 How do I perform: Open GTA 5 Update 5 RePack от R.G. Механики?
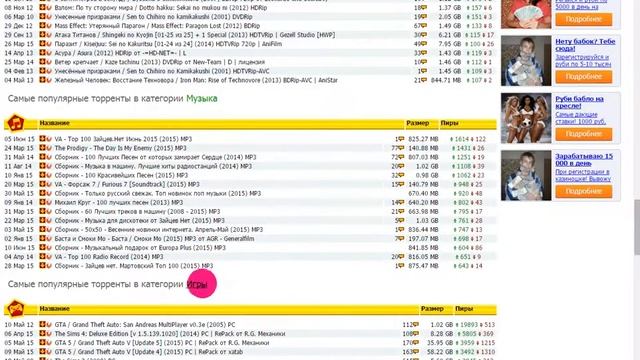pos(162,343)
